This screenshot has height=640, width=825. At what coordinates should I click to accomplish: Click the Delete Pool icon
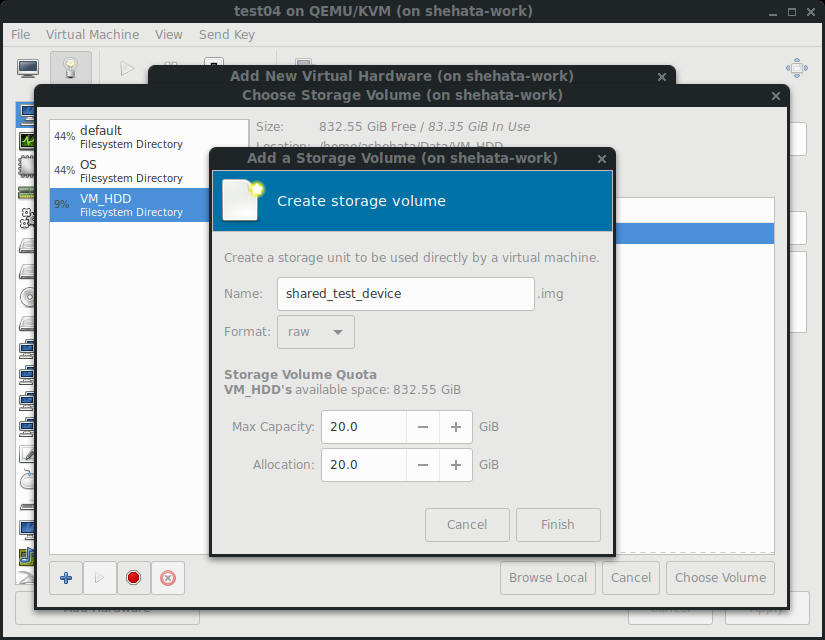pos(168,577)
